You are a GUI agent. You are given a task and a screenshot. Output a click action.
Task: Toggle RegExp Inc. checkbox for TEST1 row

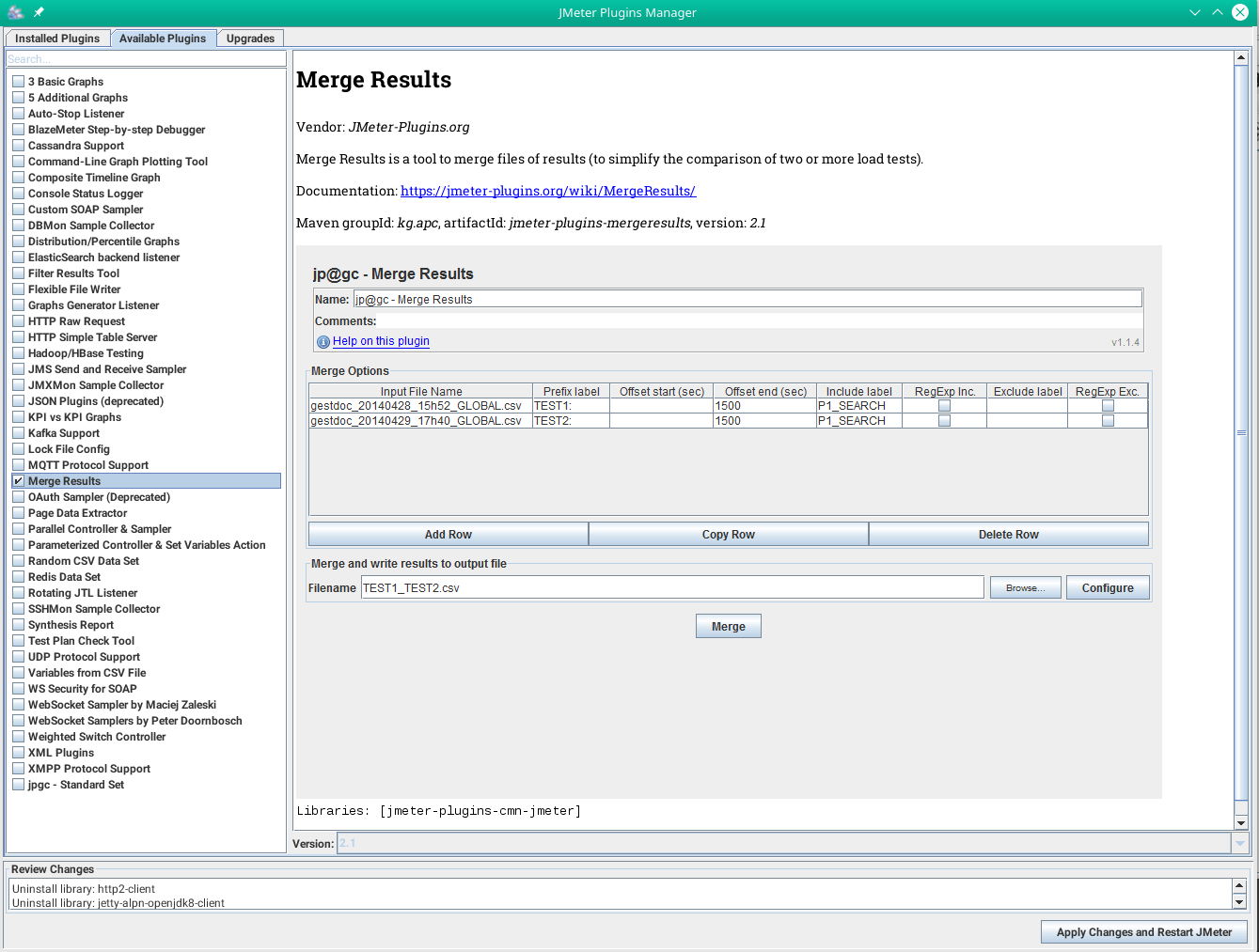point(944,406)
